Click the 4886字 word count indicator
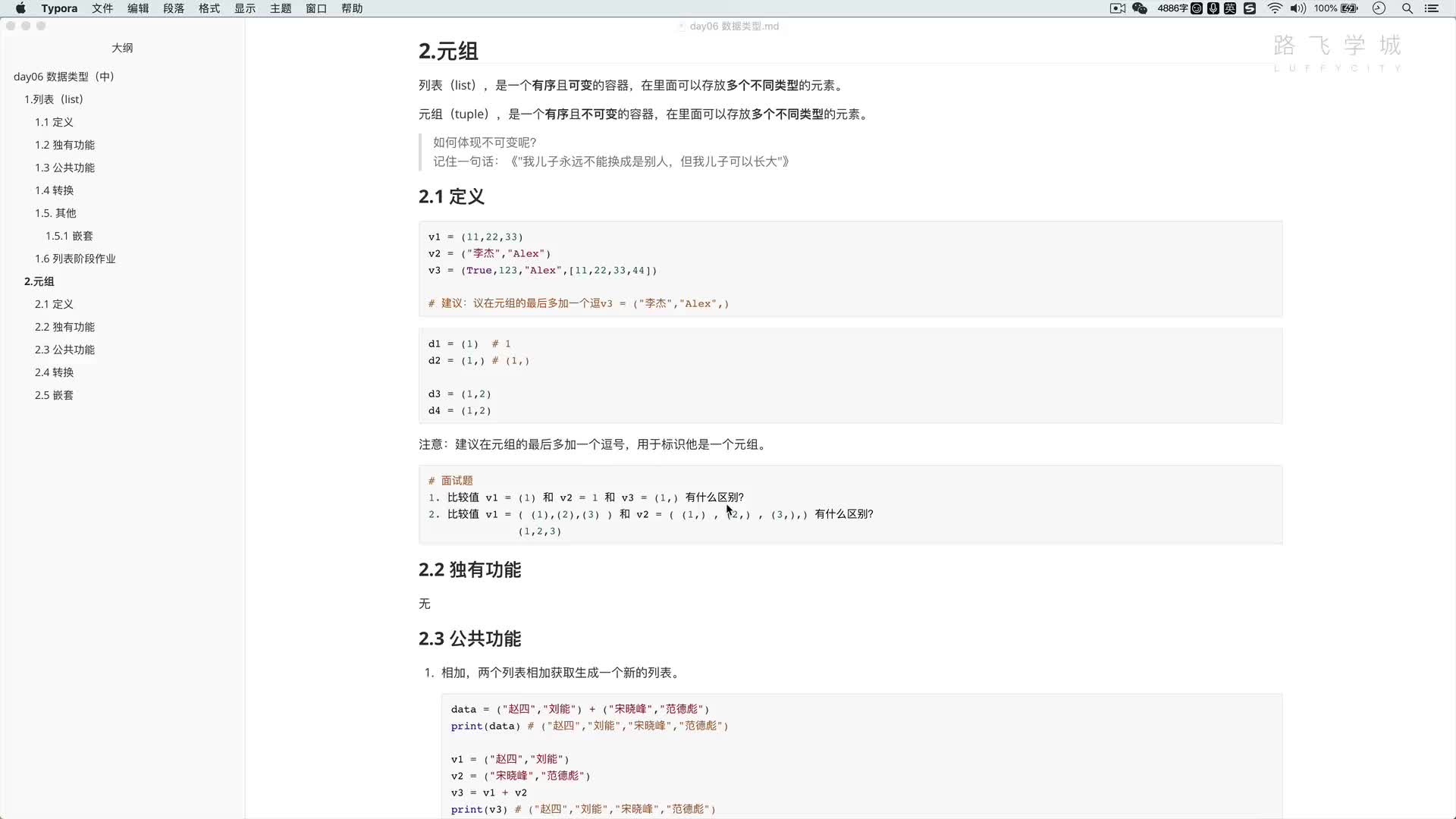1456x819 pixels. (1172, 8)
